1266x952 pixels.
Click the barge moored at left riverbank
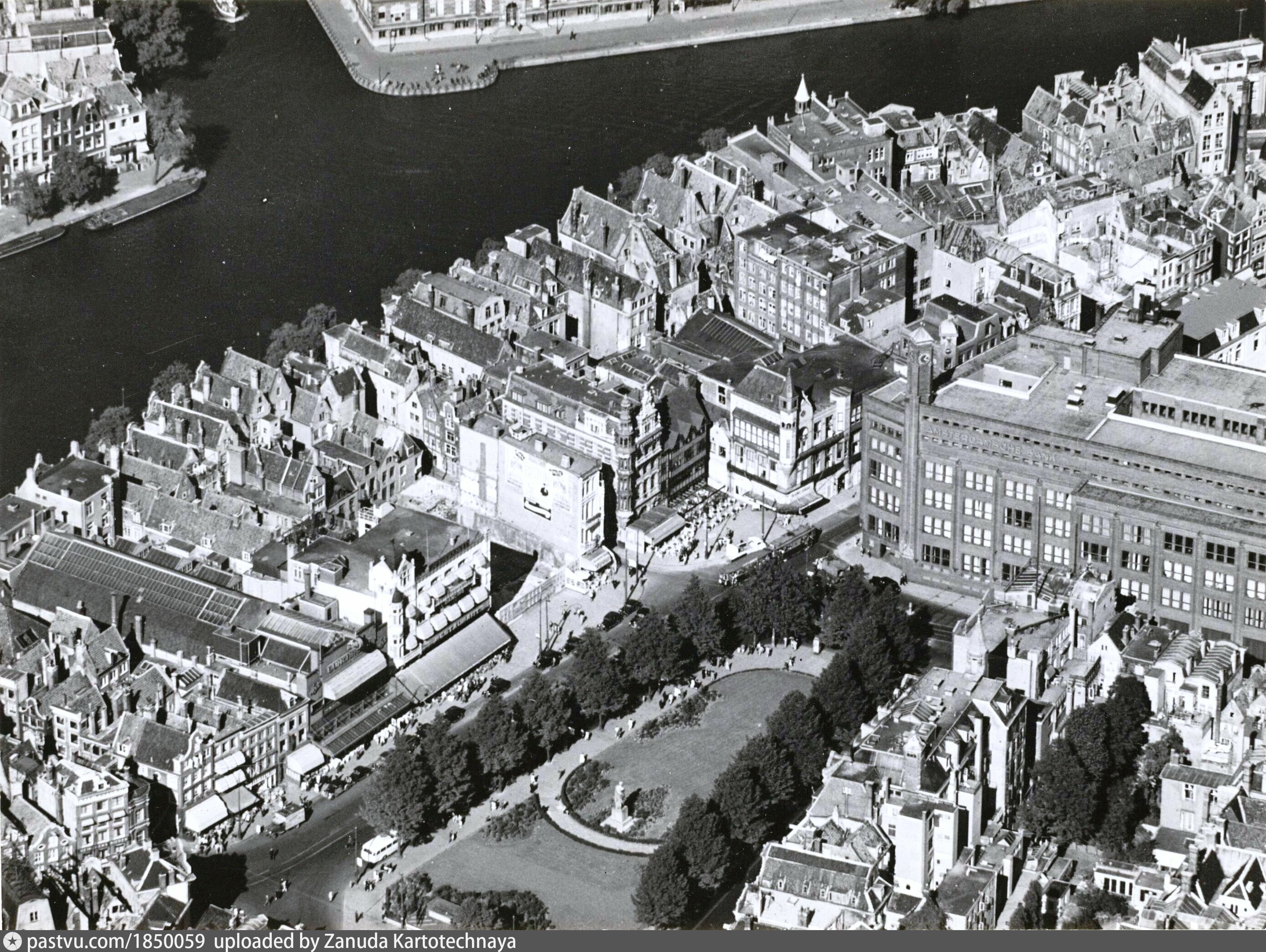[143, 205]
